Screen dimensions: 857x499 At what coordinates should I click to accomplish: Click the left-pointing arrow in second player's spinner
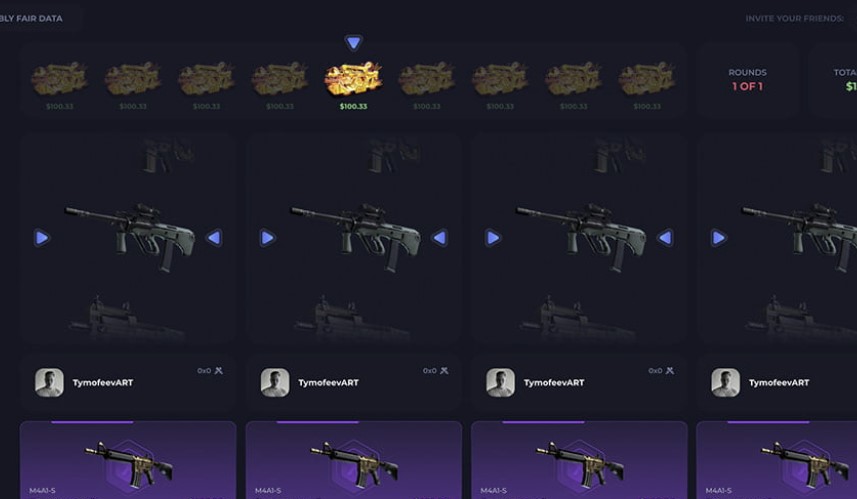tap(439, 238)
